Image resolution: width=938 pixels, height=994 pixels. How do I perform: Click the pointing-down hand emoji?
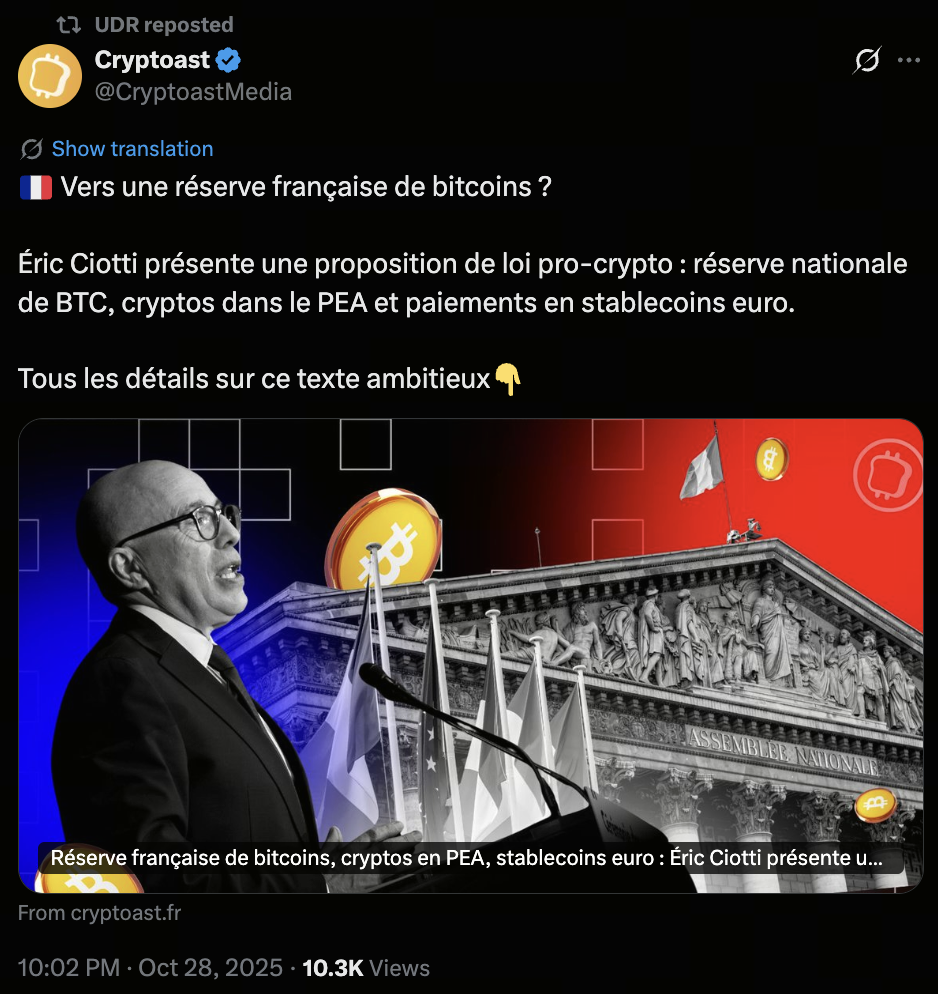[508, 379]
